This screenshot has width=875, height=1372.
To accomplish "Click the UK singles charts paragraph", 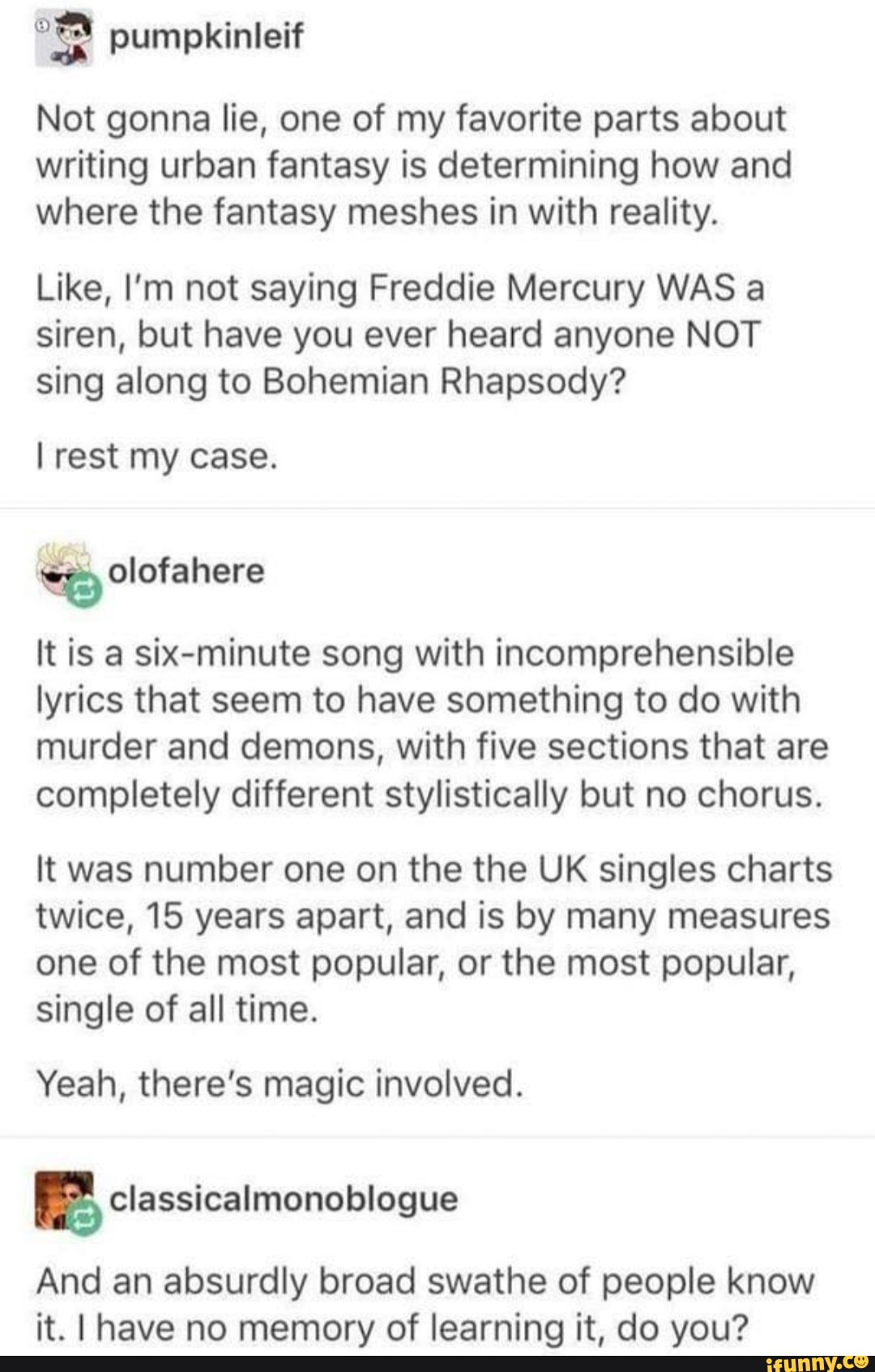I will coord(433,940).
